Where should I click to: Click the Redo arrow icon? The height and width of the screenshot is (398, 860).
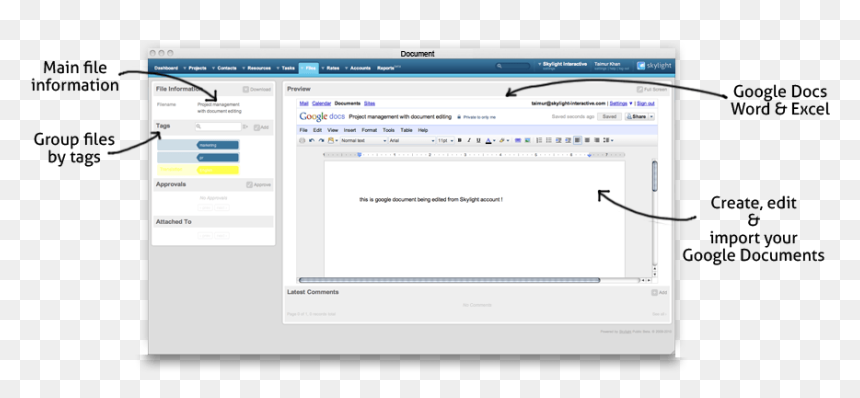(x=321, y=140)
